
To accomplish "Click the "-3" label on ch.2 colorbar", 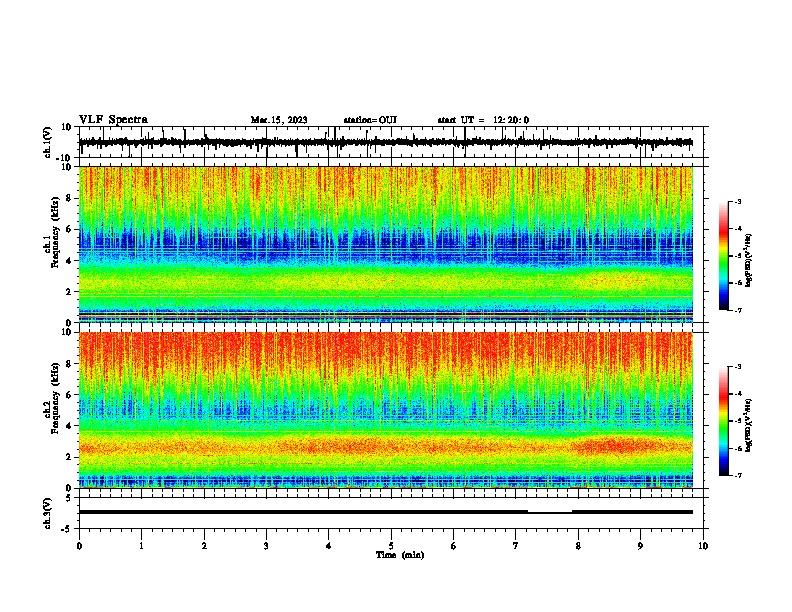I will click(x=738, y=367).
